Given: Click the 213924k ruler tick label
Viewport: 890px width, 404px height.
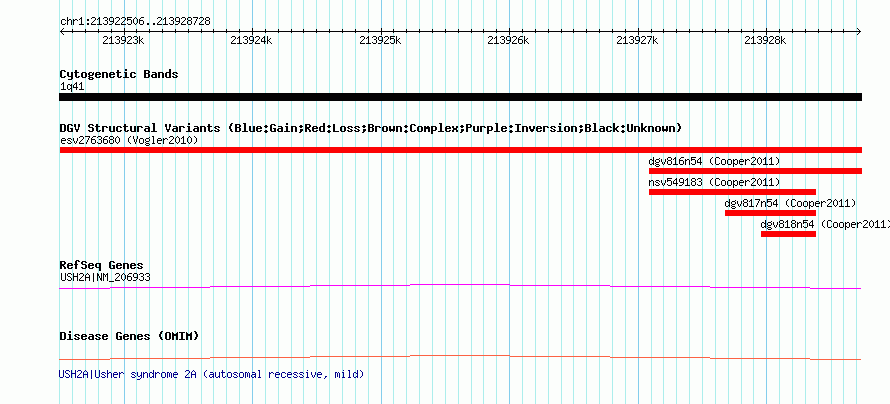Looking at the screenshot, I should 251,40.
